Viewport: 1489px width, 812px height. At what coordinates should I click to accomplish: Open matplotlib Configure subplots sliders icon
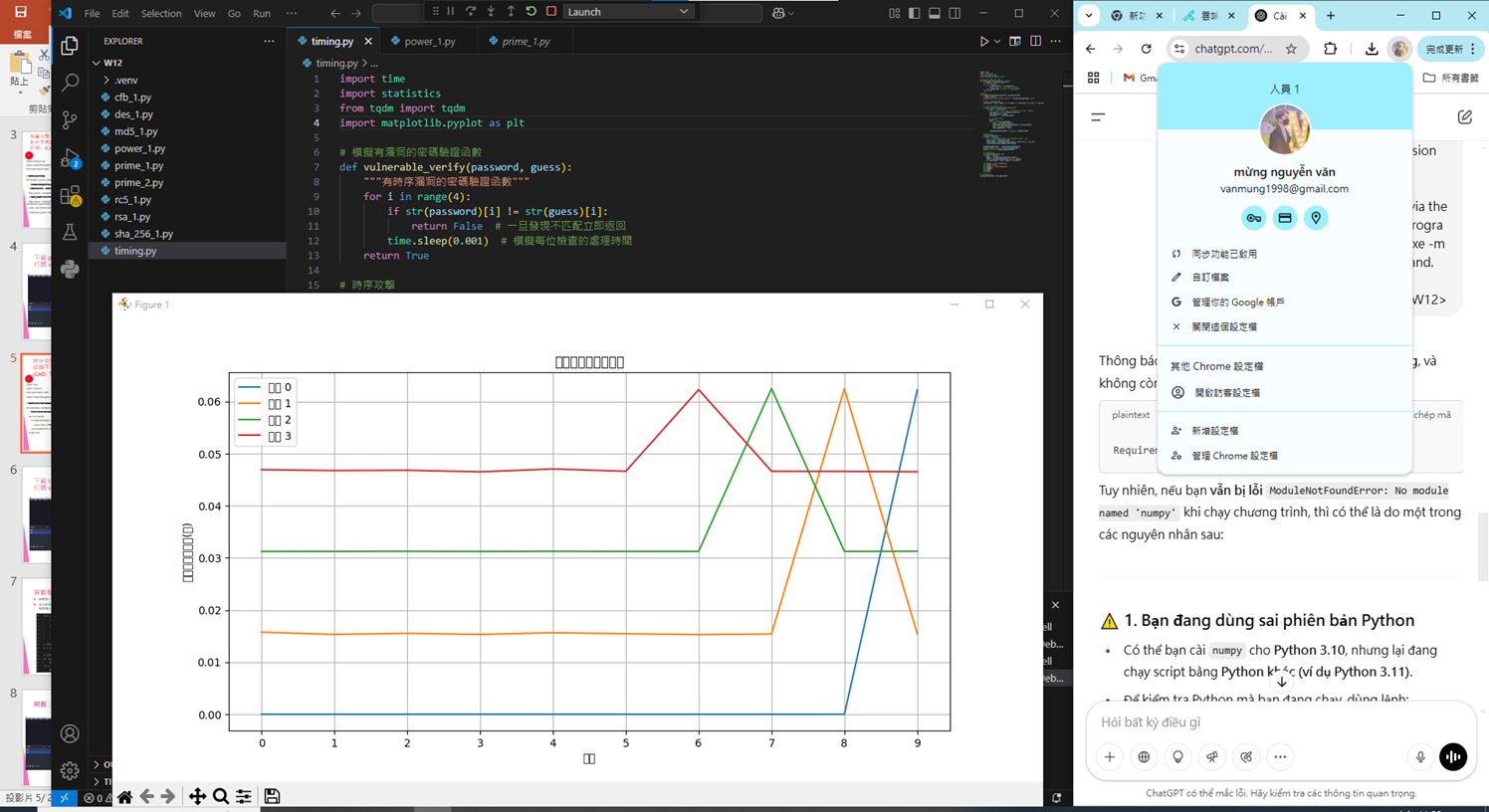244,796
